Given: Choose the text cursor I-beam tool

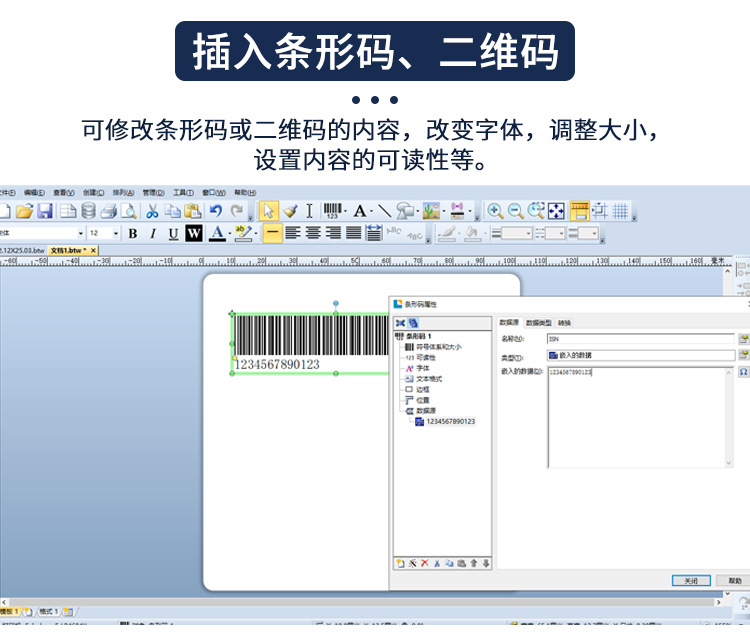Looking at the screenshot, I should (309, 211).
